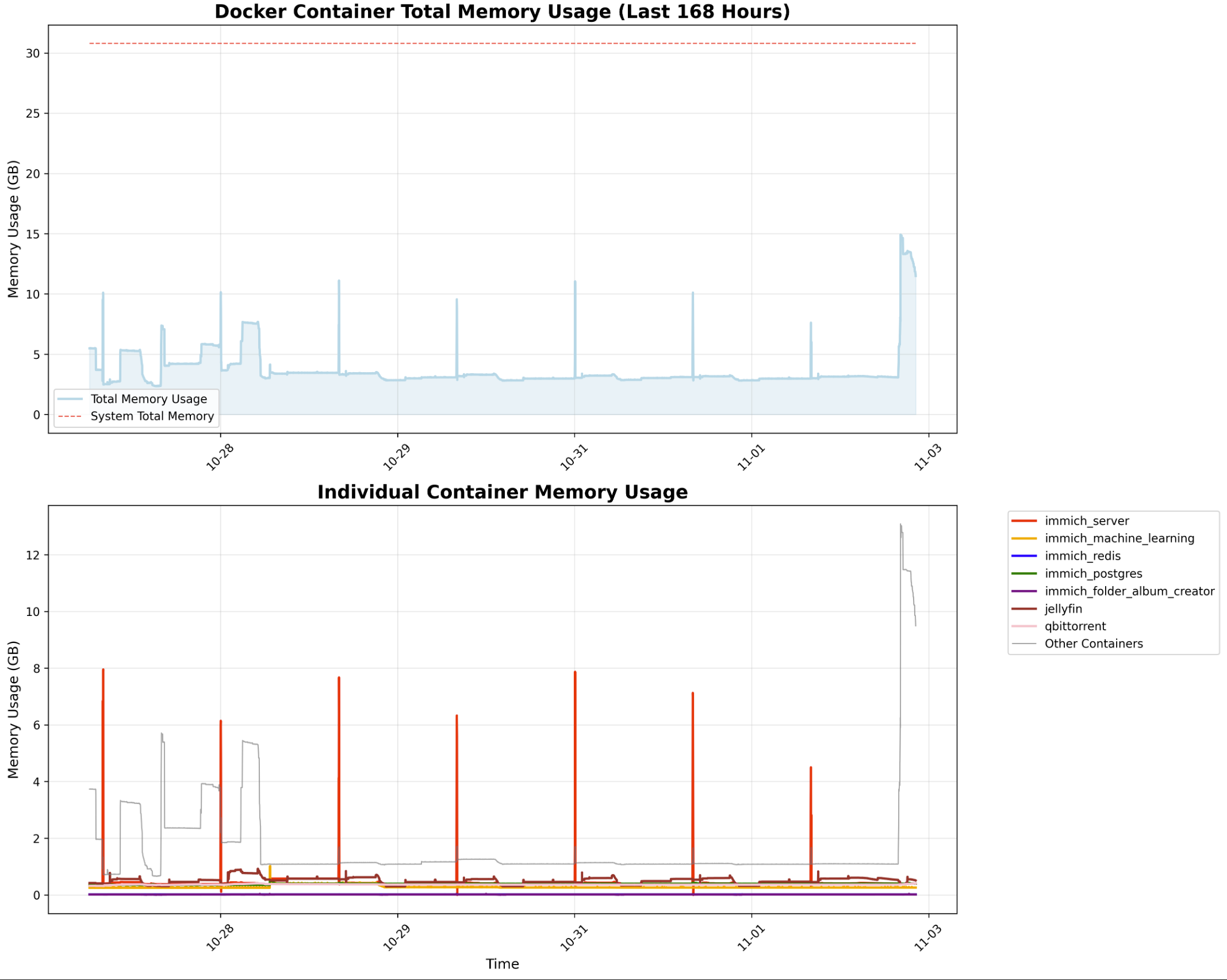Click the 30 tick on top chart y-axis
The image size is (1227, 980).
coord(33,53)
